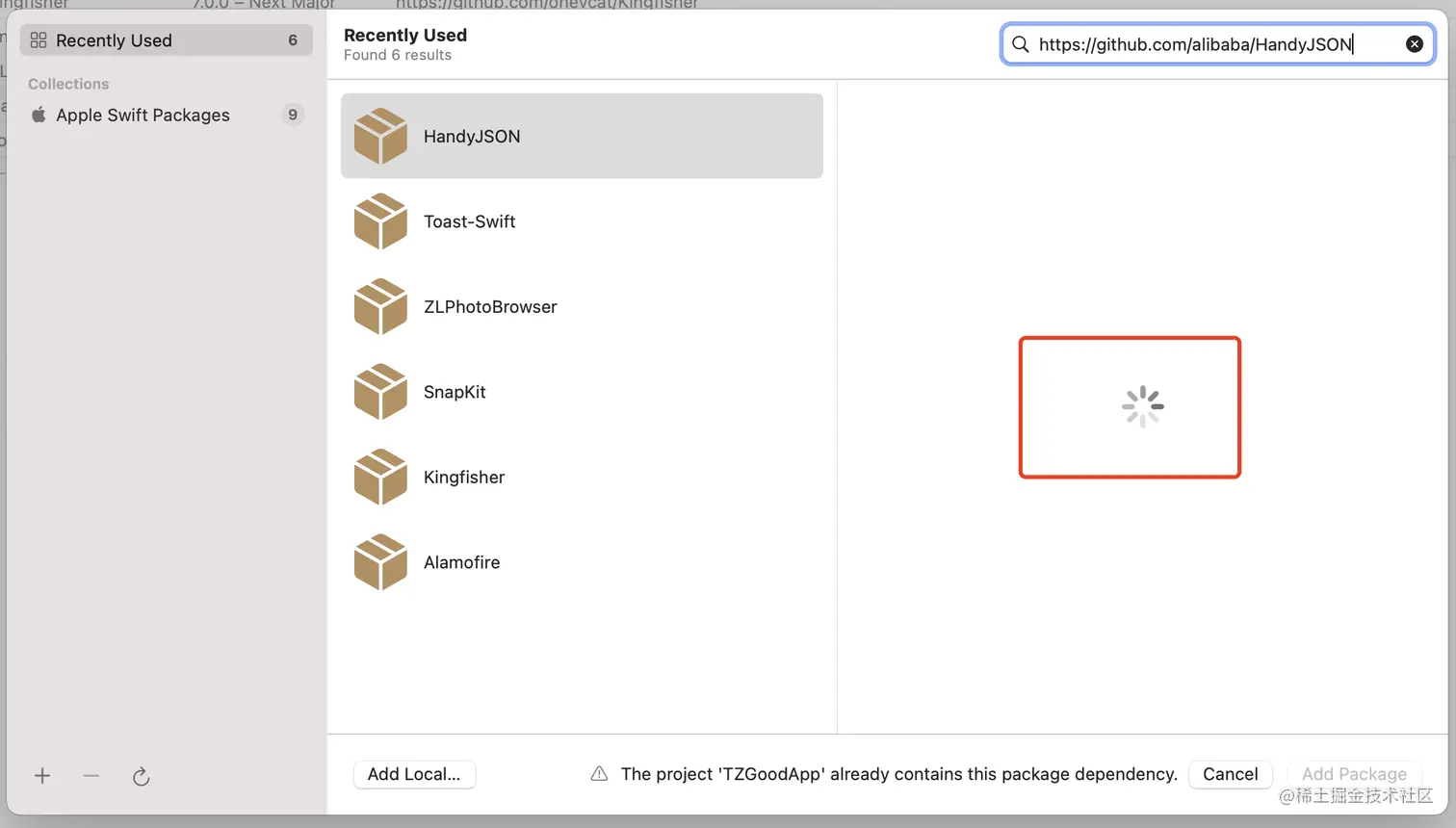This screenshot has width=1456, height=828.
Task: Click the Apple logo icon in the sidebar
Action: (x=39, y=115)
